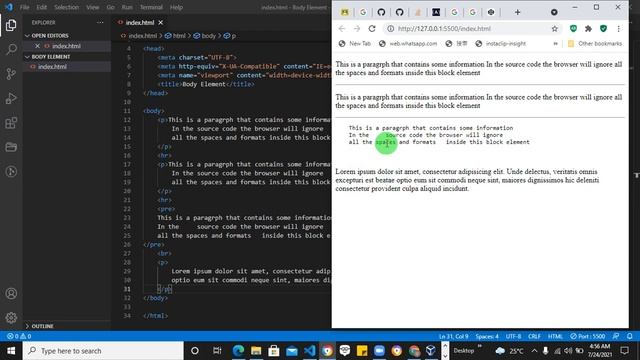This screenshot has width=640, height=360.
Task: Open the web.whatsapp.com bookmark
Action: 408,44
